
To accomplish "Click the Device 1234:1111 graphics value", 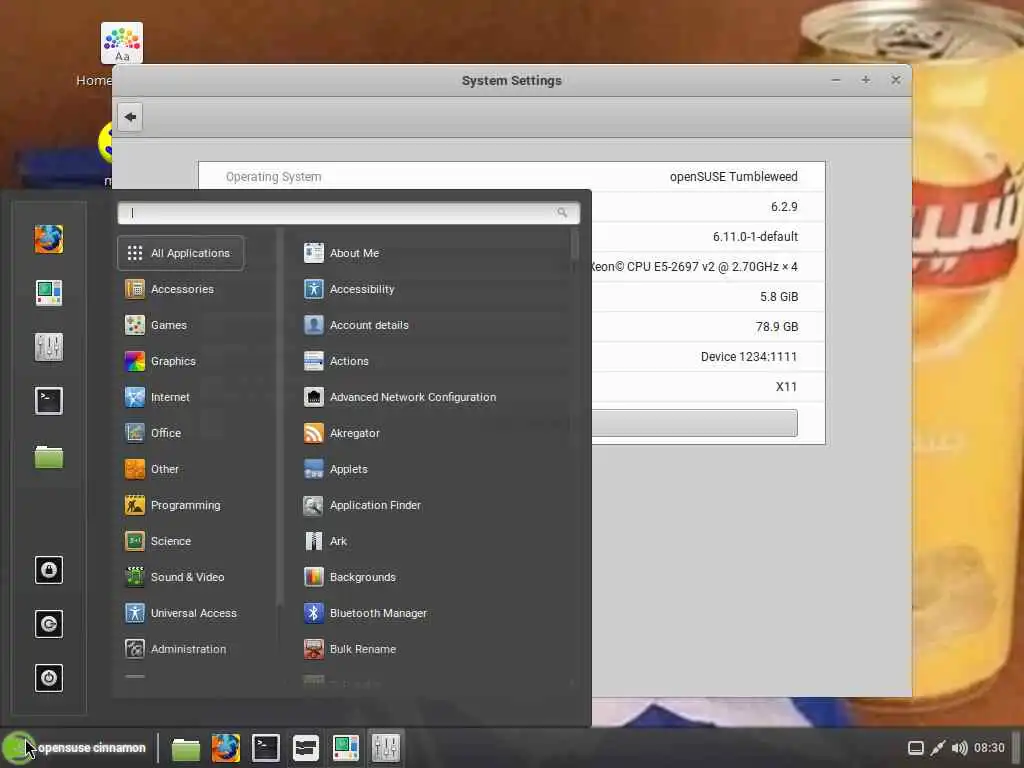I will click(x=749, y=357).
